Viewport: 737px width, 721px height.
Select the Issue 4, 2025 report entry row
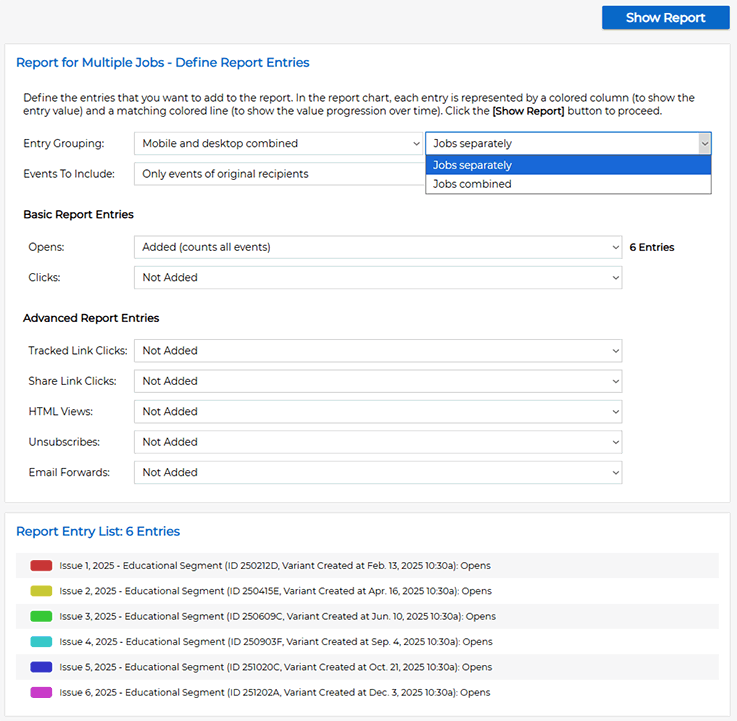pos(276,642)
